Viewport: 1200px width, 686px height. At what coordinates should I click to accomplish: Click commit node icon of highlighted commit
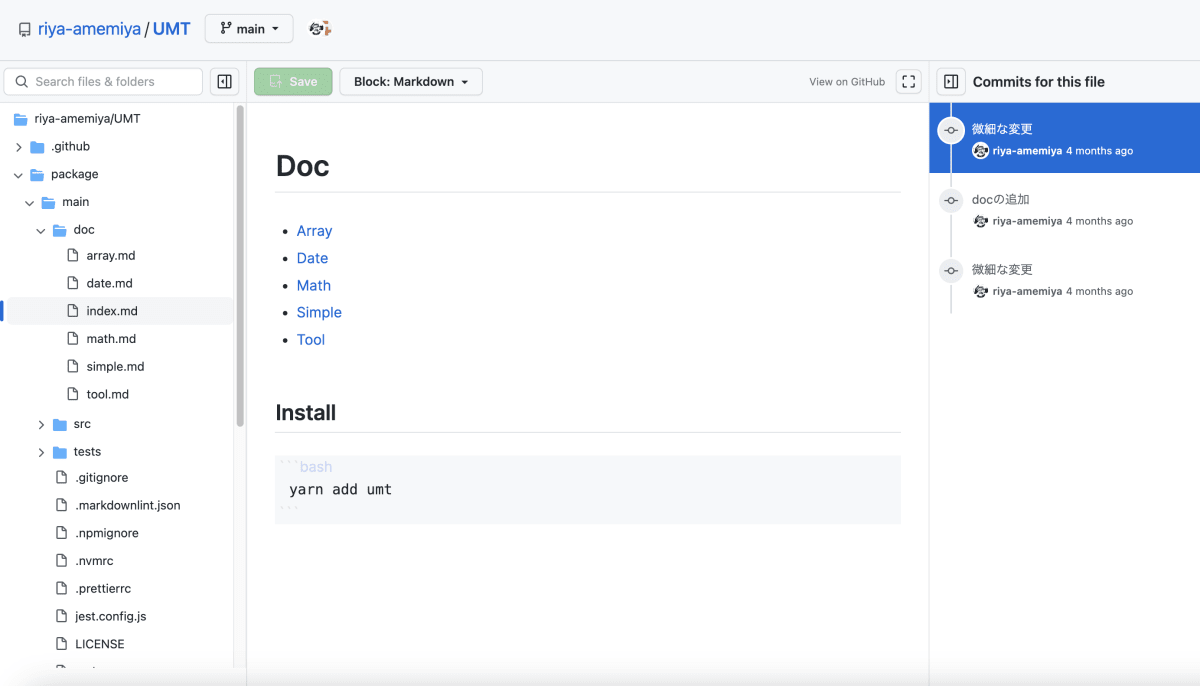(951, 130)
